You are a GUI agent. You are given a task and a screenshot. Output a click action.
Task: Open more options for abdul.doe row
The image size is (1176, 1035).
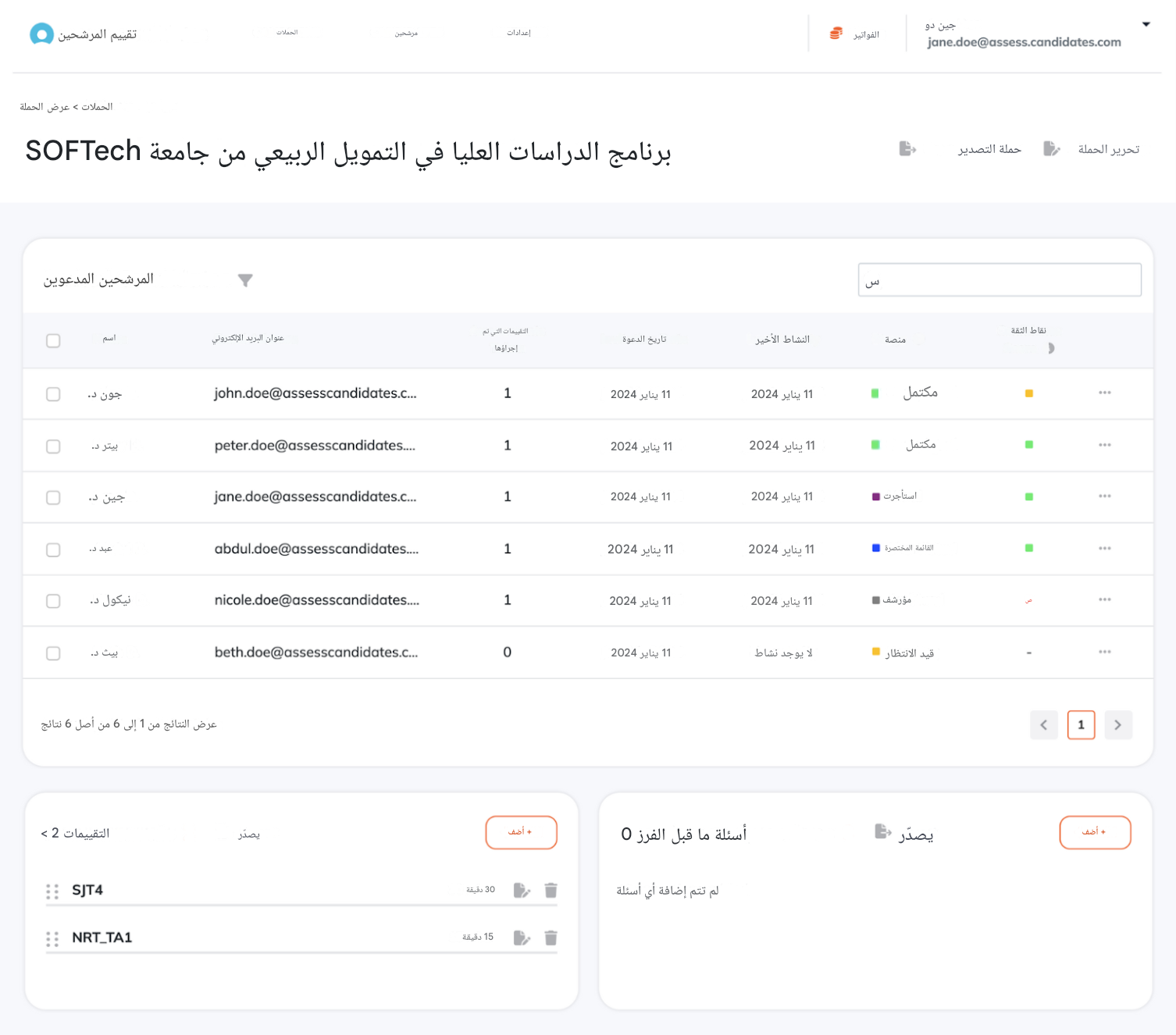(x=1104, y=549)
